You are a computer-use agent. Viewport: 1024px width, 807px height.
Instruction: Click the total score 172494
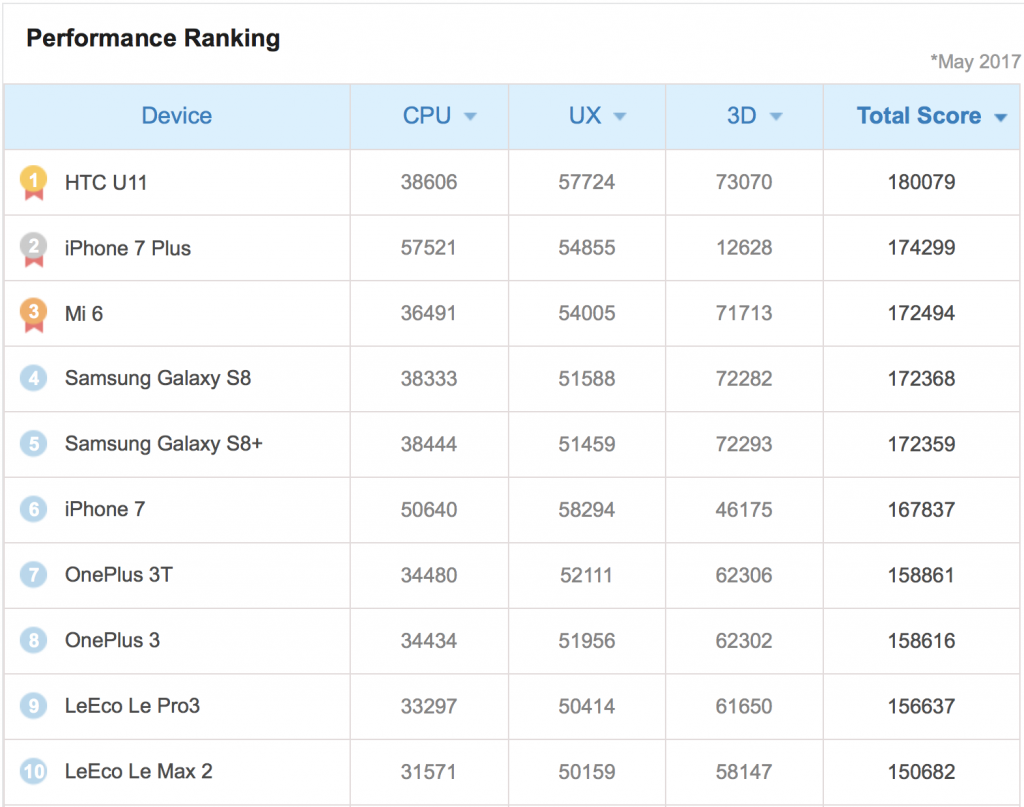[921, 313]
